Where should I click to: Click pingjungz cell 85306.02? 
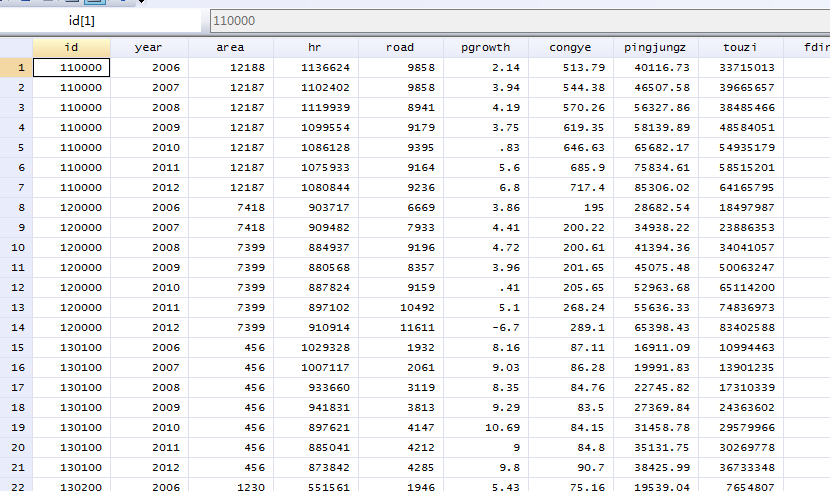[x=656, y=188]
